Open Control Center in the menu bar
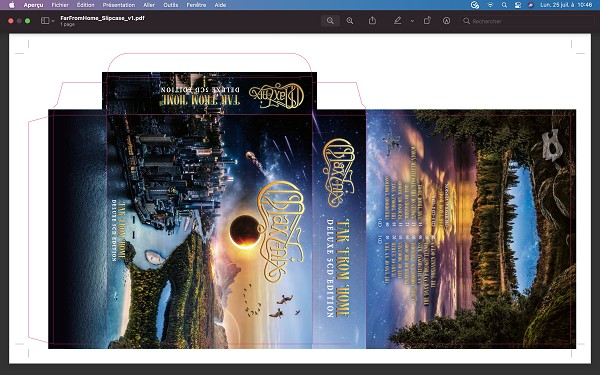600x375 pixels. click(518, 5)
